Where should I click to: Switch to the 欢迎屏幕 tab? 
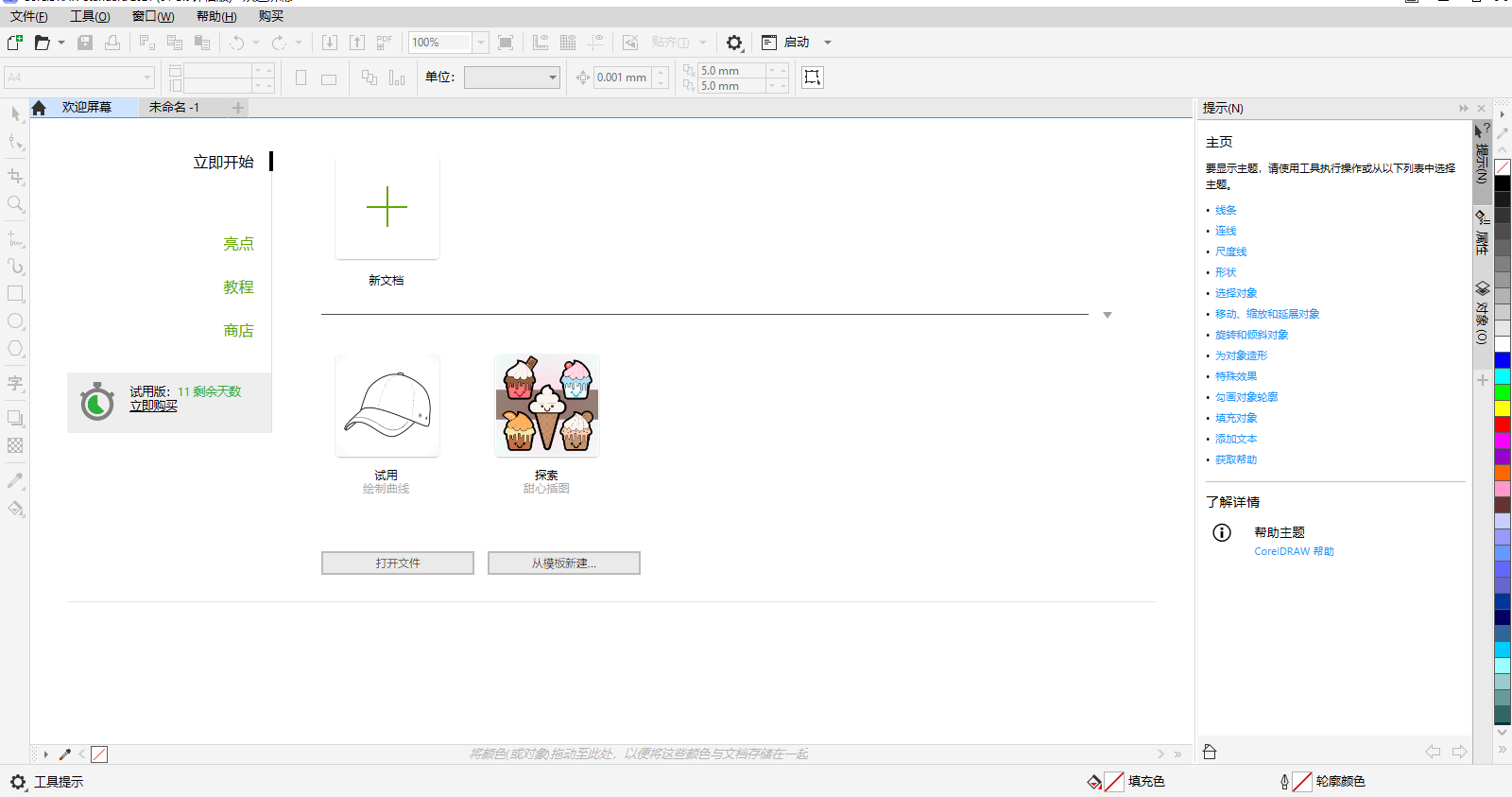[x=87, y=108]
